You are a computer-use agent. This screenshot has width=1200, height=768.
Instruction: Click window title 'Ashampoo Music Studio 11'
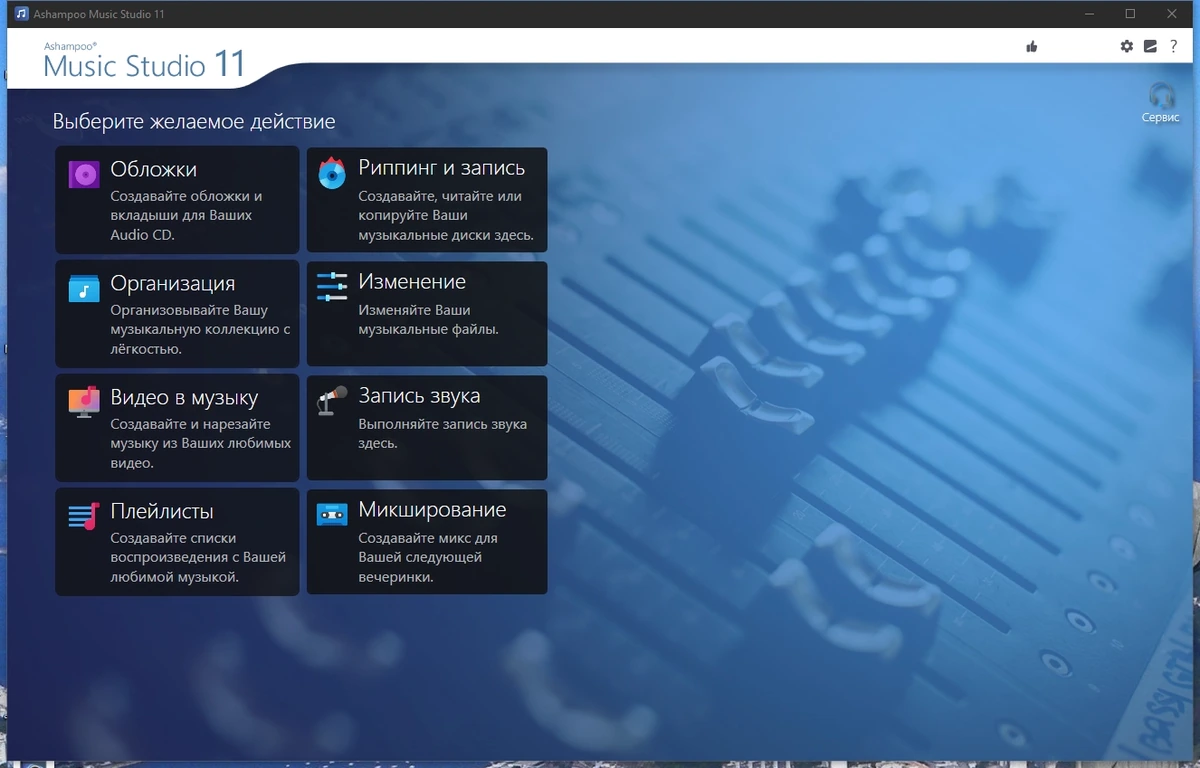[x=100, y=14]
